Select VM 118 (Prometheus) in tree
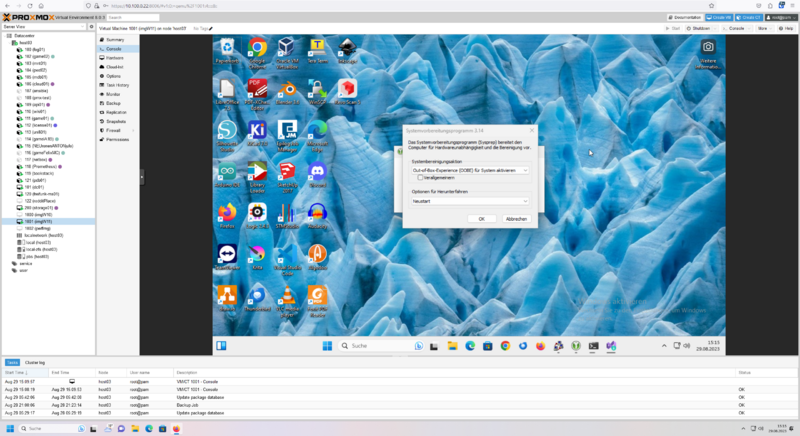The width and height of the screenshot is (800, 436). [40, 167]
